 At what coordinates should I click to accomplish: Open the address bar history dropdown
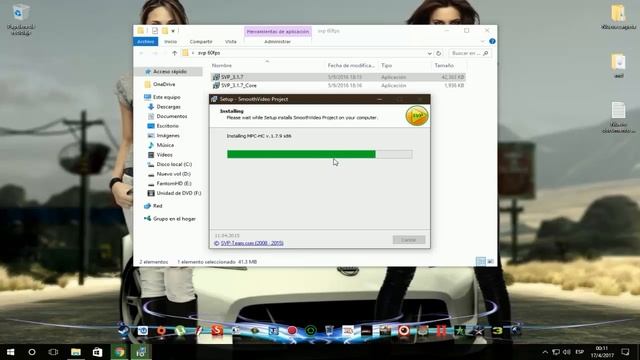click(429, 53)
